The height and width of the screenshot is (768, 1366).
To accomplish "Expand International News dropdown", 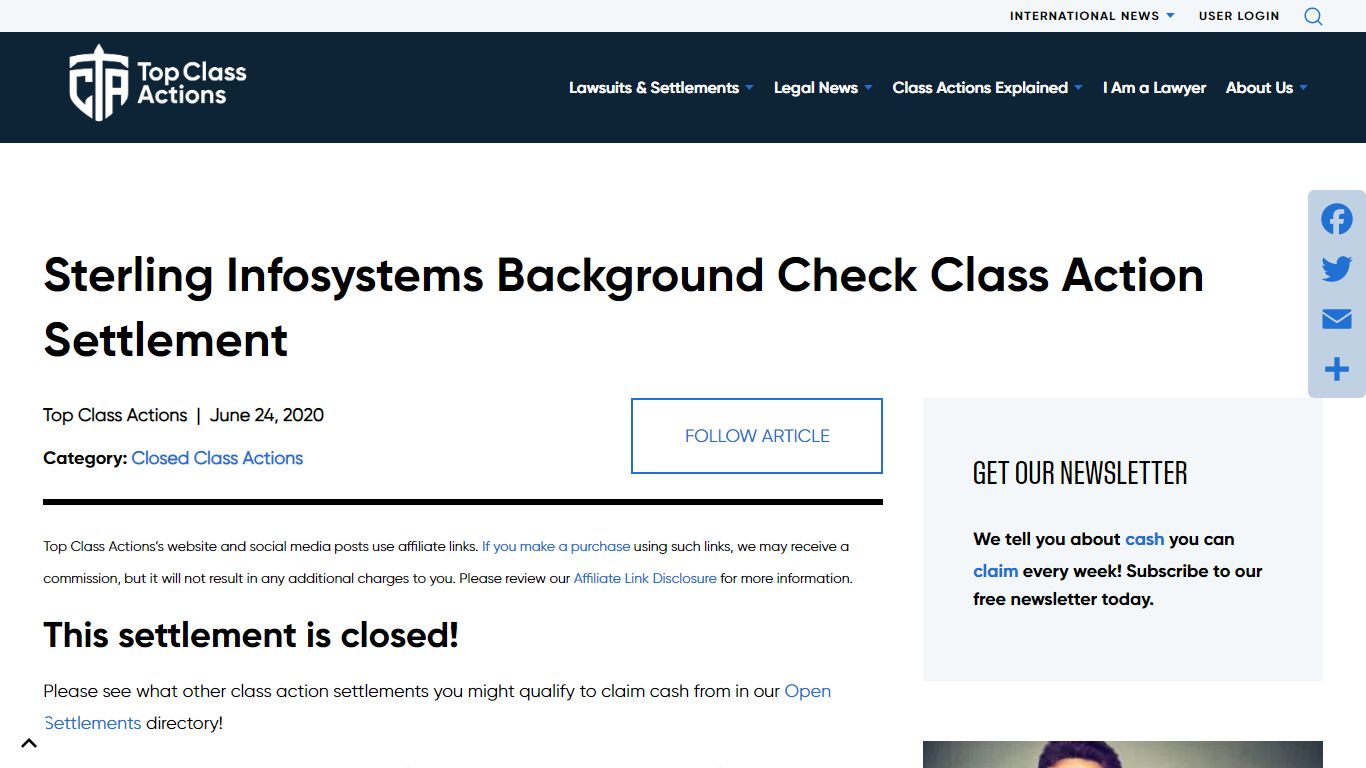I will (1092, 16).
